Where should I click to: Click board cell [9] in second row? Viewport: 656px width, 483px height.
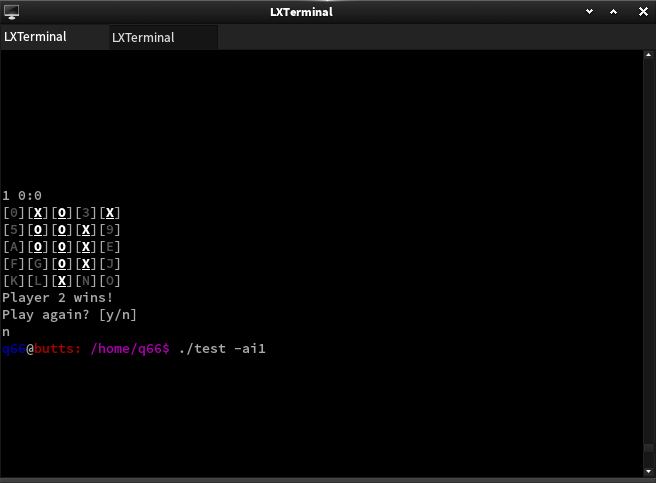[x=110, y=230]
